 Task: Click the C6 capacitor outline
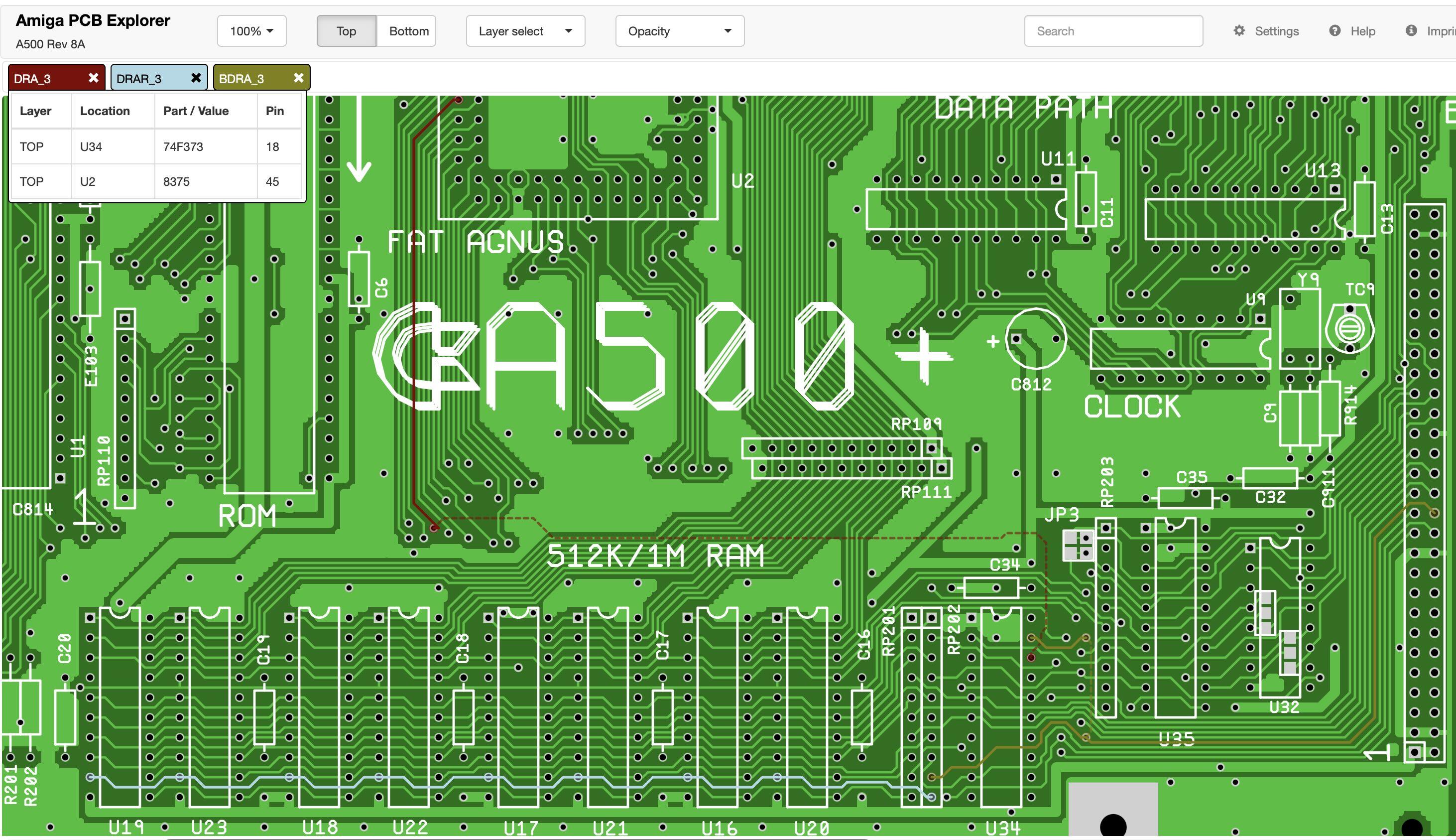pyautogui.click(x=359, y=279)
